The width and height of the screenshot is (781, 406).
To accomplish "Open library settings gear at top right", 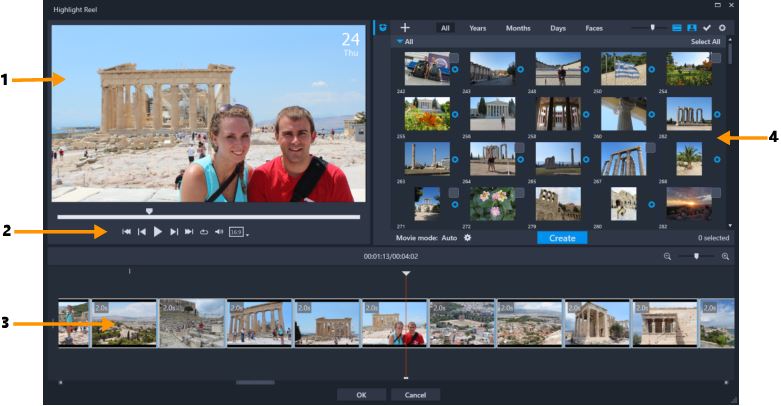I will pos(722,28).
